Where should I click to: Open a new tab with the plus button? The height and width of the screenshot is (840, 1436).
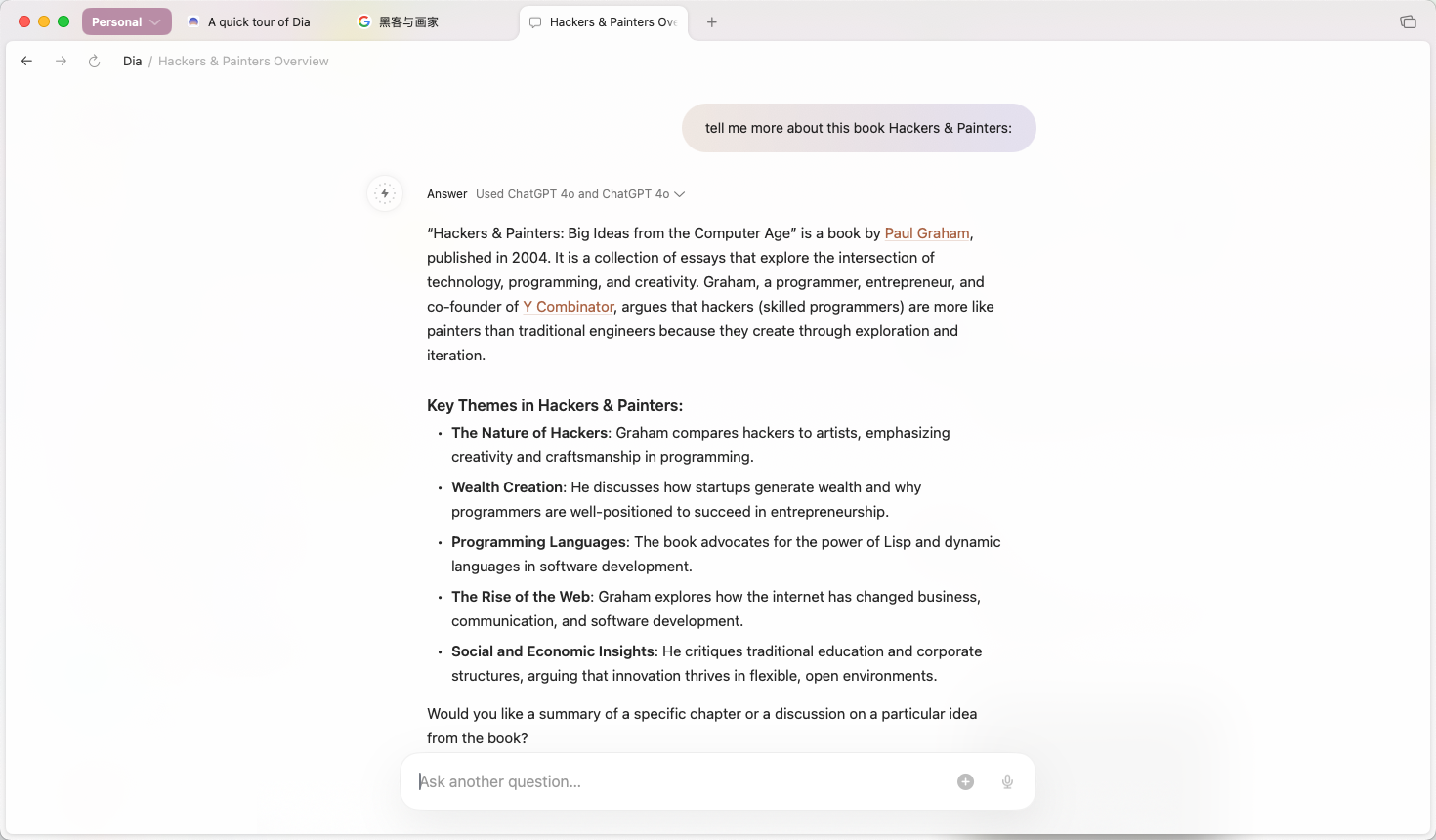(712, 22)
